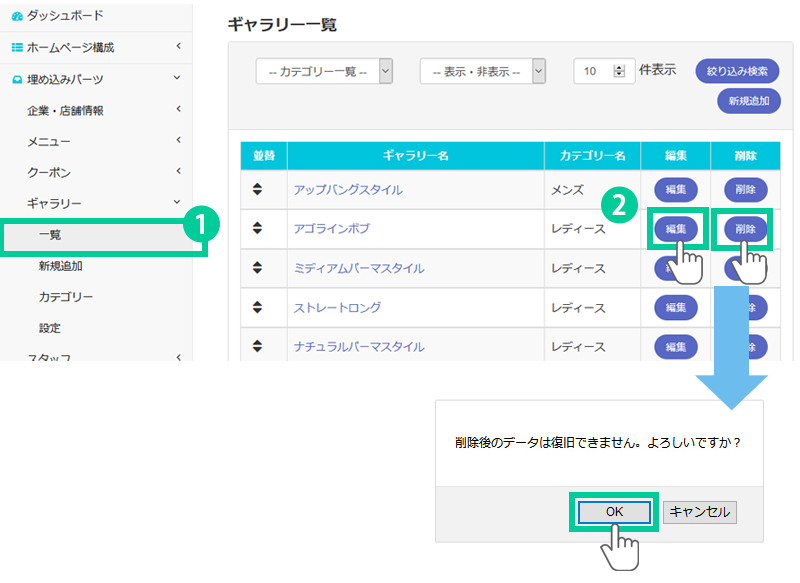This screenshot has width=800, height=583.
Task: Open the カテゴリー一覧 dropdown filter
Action: (x=324, y=71)
